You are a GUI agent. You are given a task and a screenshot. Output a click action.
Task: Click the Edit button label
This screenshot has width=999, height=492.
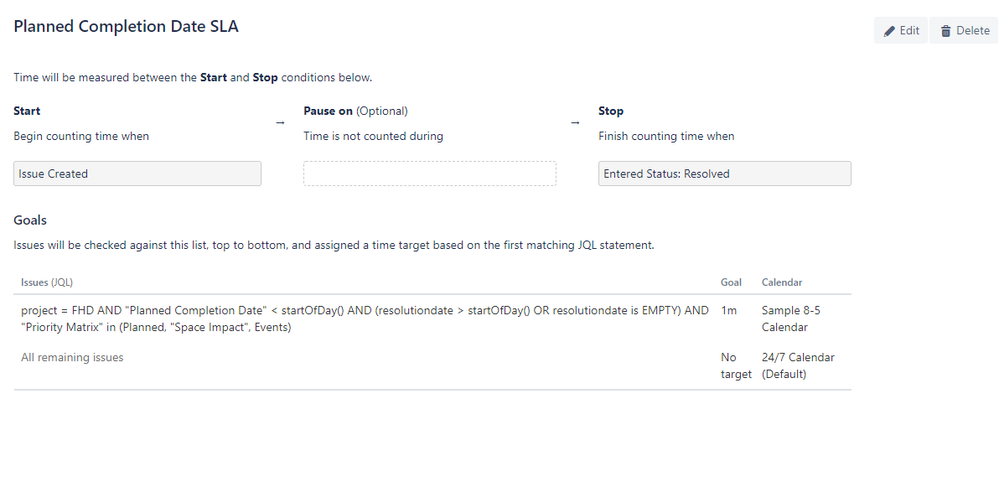(x=909, y=31)
